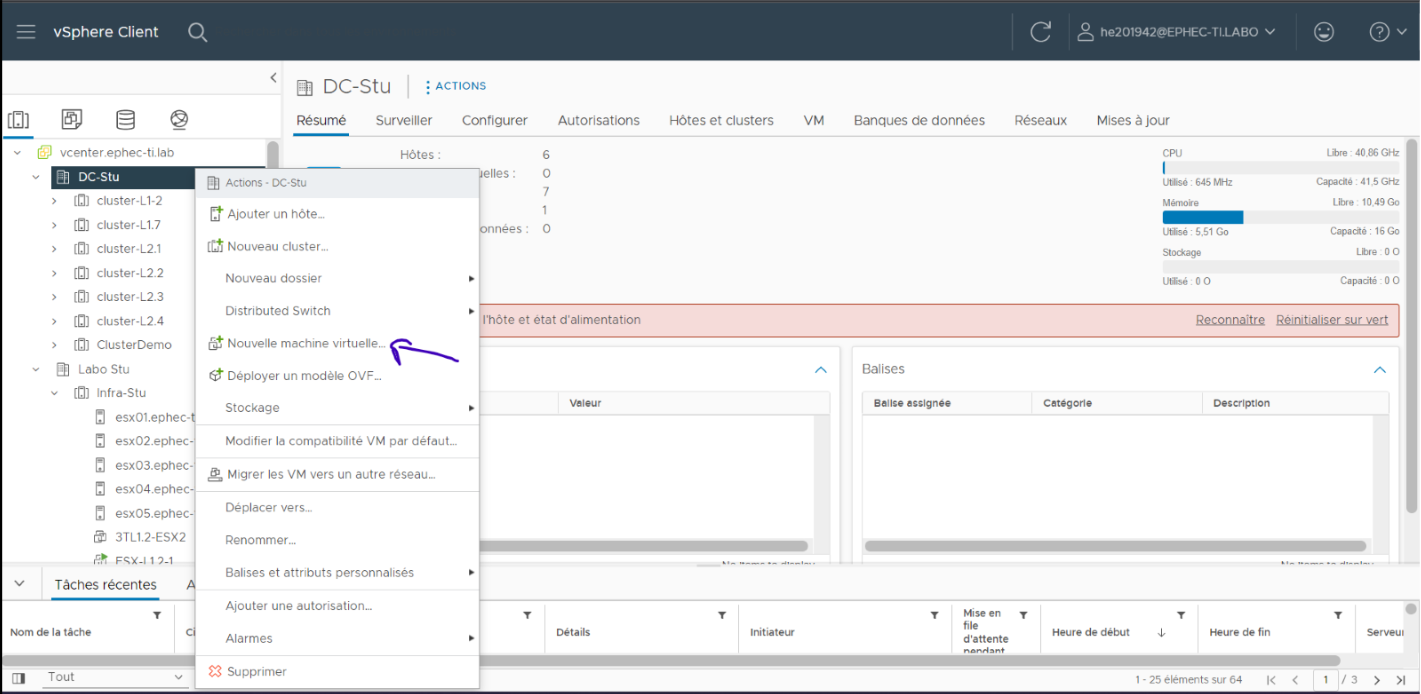Click the filter icon on Détails column
1421x694 pixels.
point(722,615)
